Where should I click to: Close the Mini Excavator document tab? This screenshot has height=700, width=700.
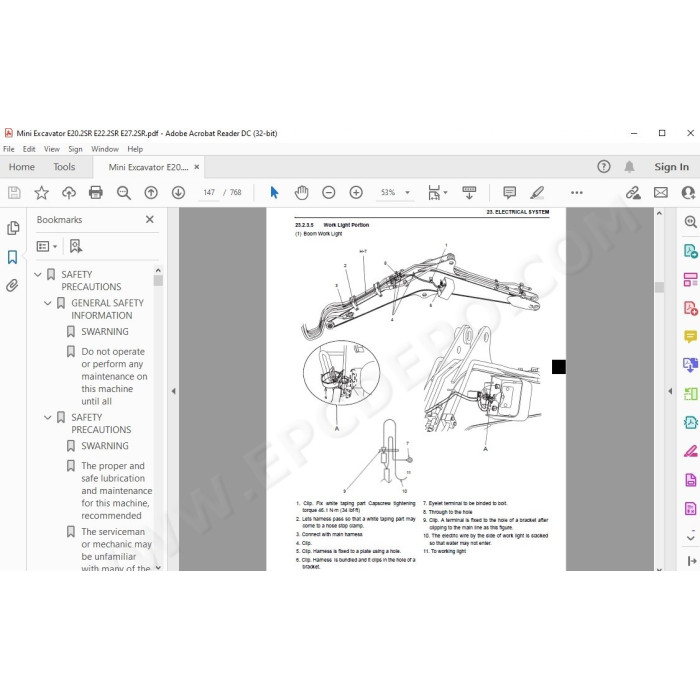[196, 167]
